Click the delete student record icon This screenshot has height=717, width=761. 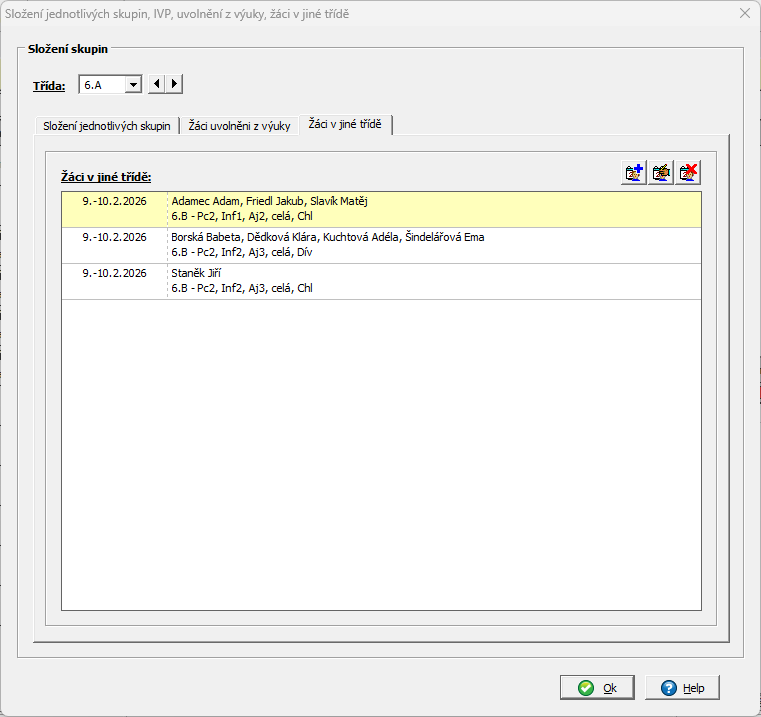point(687,172)
